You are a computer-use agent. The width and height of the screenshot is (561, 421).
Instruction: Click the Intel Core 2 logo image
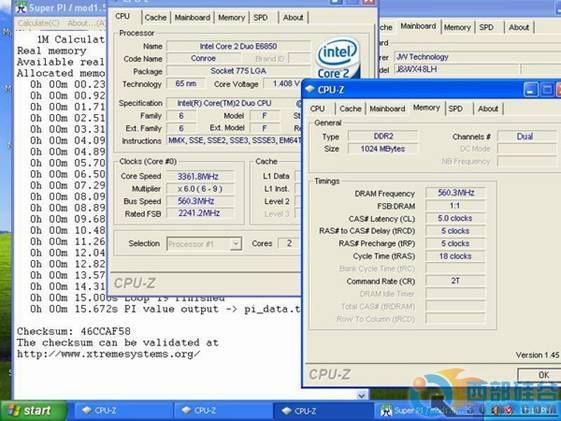337,58
